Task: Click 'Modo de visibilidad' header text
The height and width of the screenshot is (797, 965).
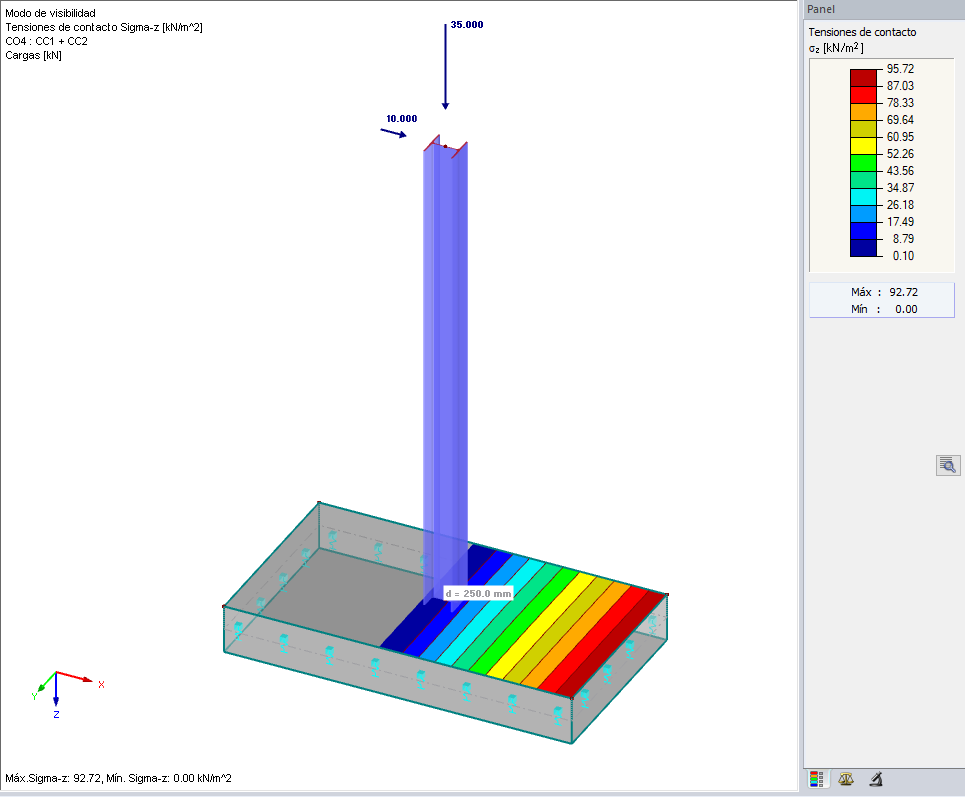Action: point(50,13)
